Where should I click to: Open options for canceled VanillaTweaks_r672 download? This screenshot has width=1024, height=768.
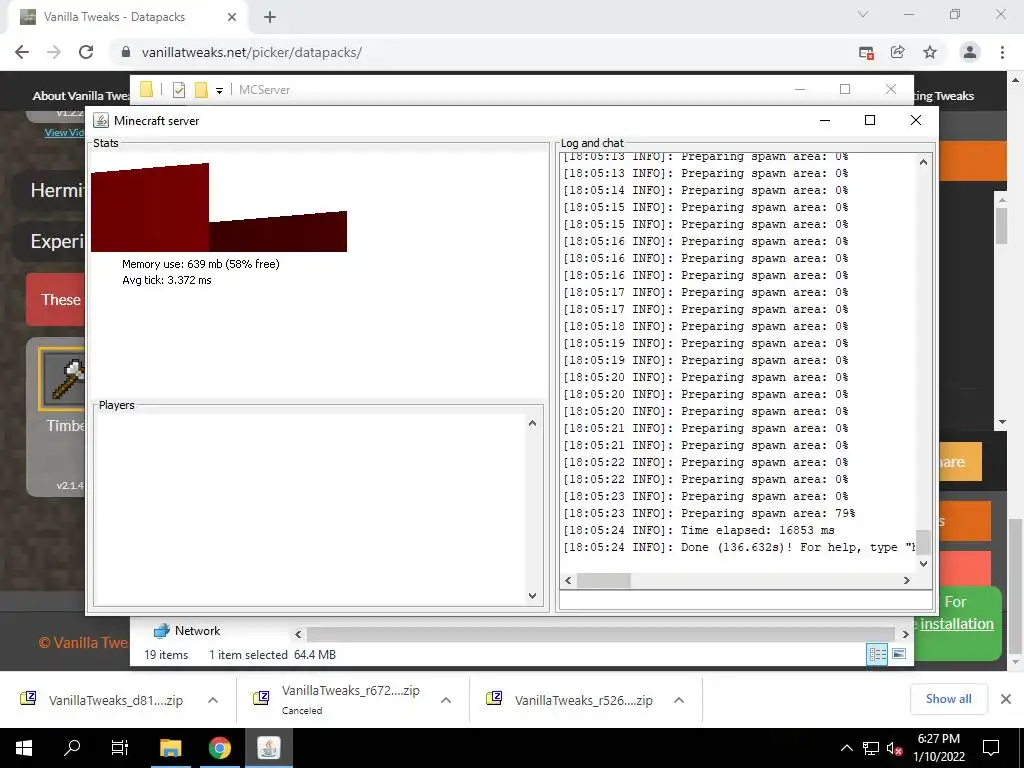coord(446,700)
